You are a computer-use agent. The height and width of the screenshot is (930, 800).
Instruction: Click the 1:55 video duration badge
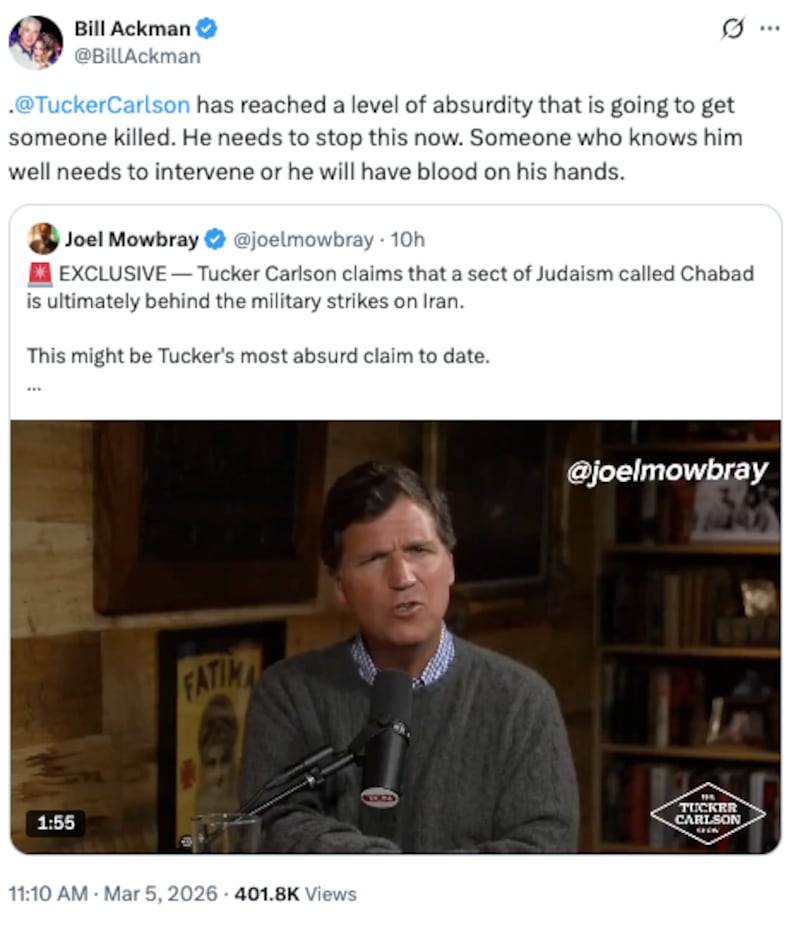[x=55, y=823]
